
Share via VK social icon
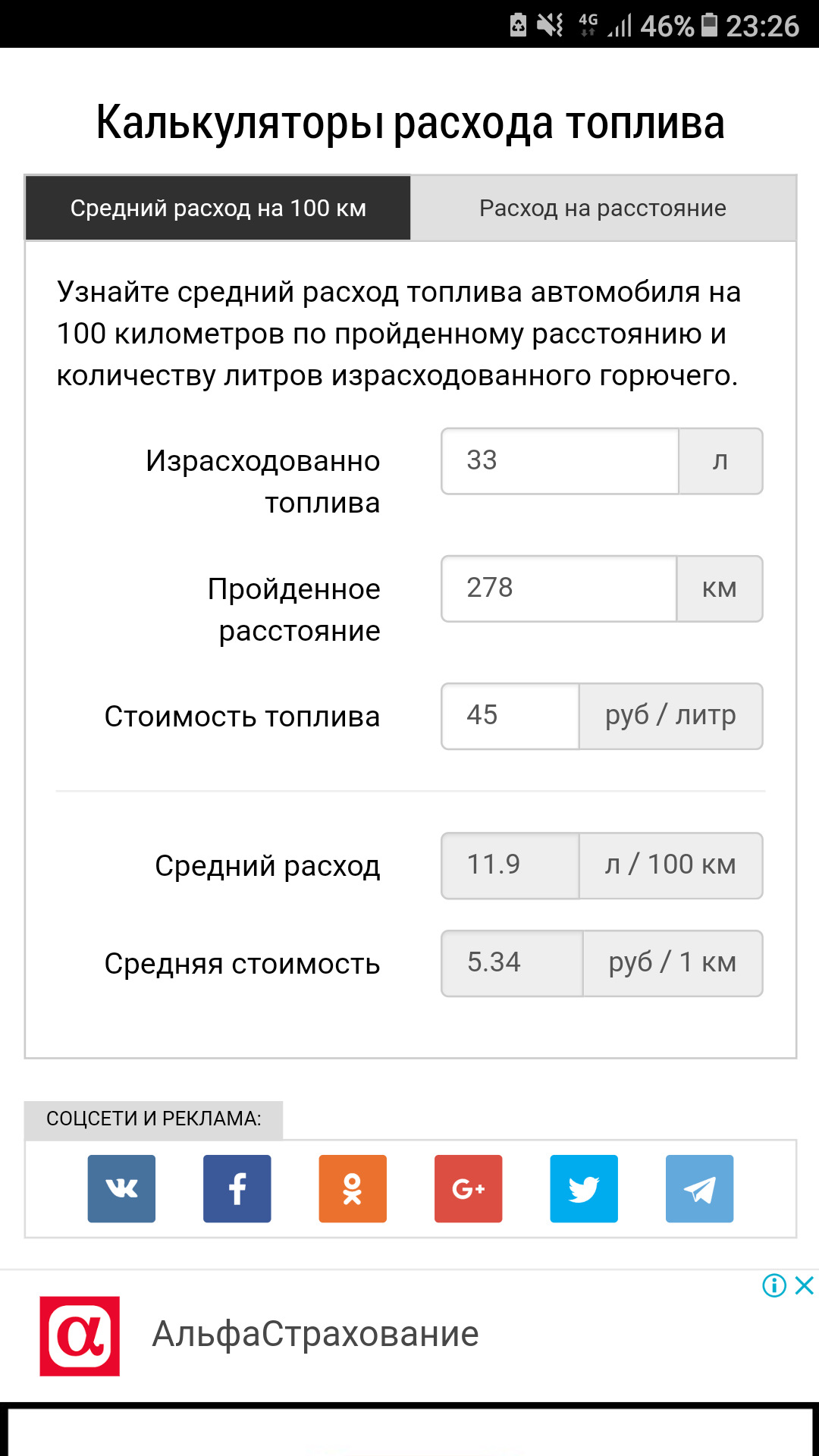121,1188
